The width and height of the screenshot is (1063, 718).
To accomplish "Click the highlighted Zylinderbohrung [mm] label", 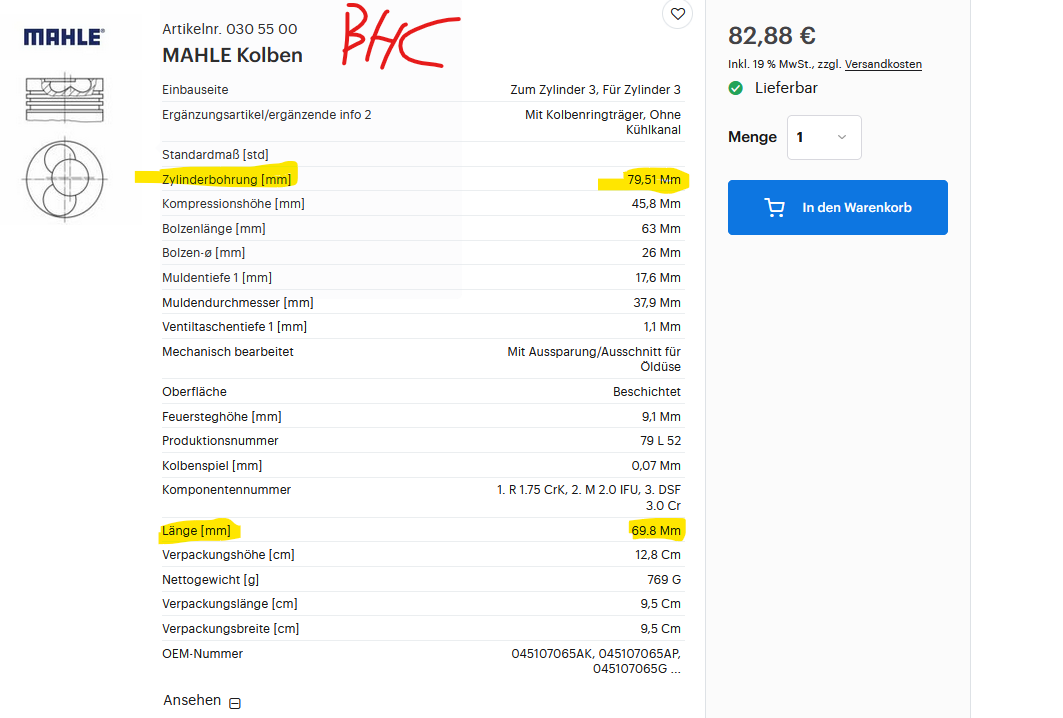I will (226, 179).
